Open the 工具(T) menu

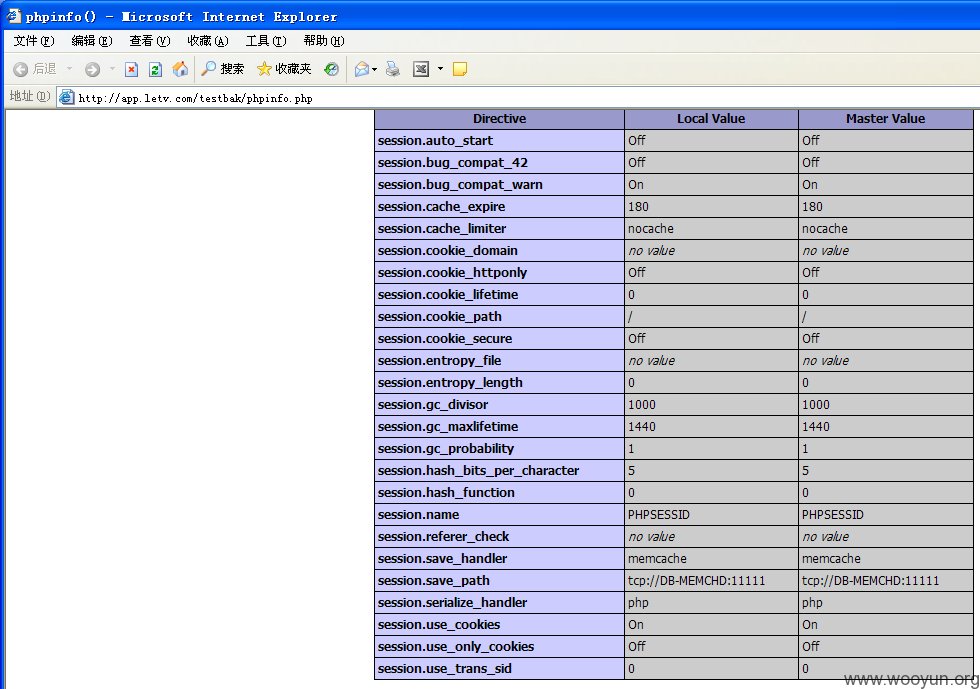click(266, 41)
